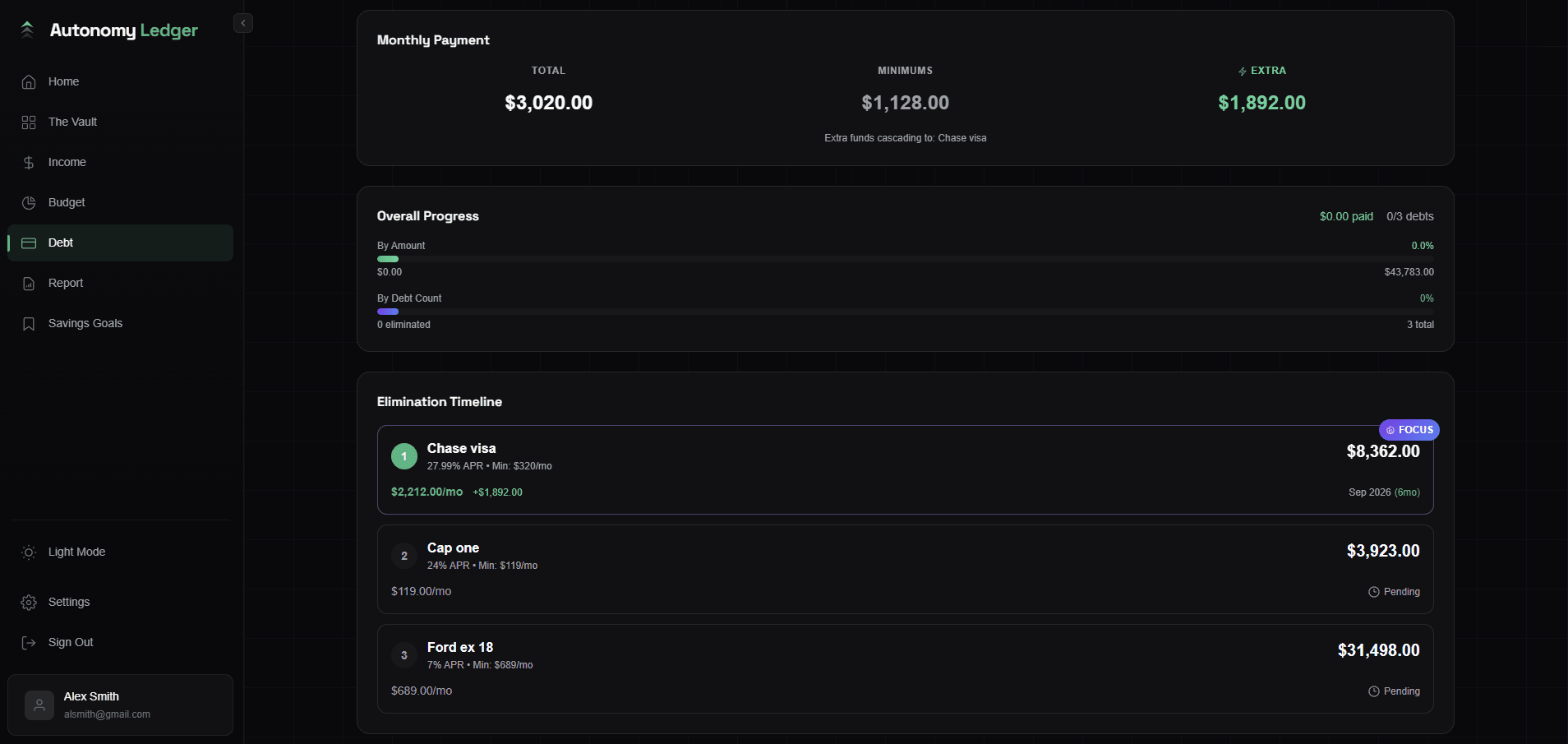Screen dimensions: 1568x744
Task: Click the By Amount progress bar
Action: [x=905, y=259]
